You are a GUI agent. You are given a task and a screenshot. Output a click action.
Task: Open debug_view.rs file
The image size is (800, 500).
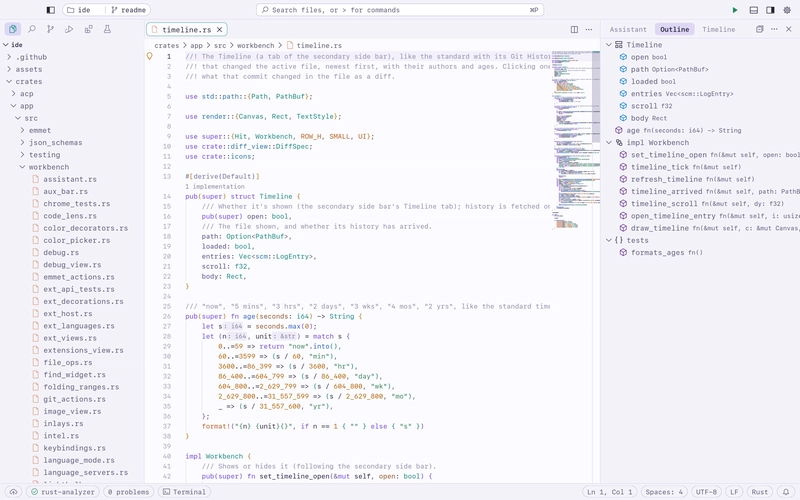[x=71, y=265]
